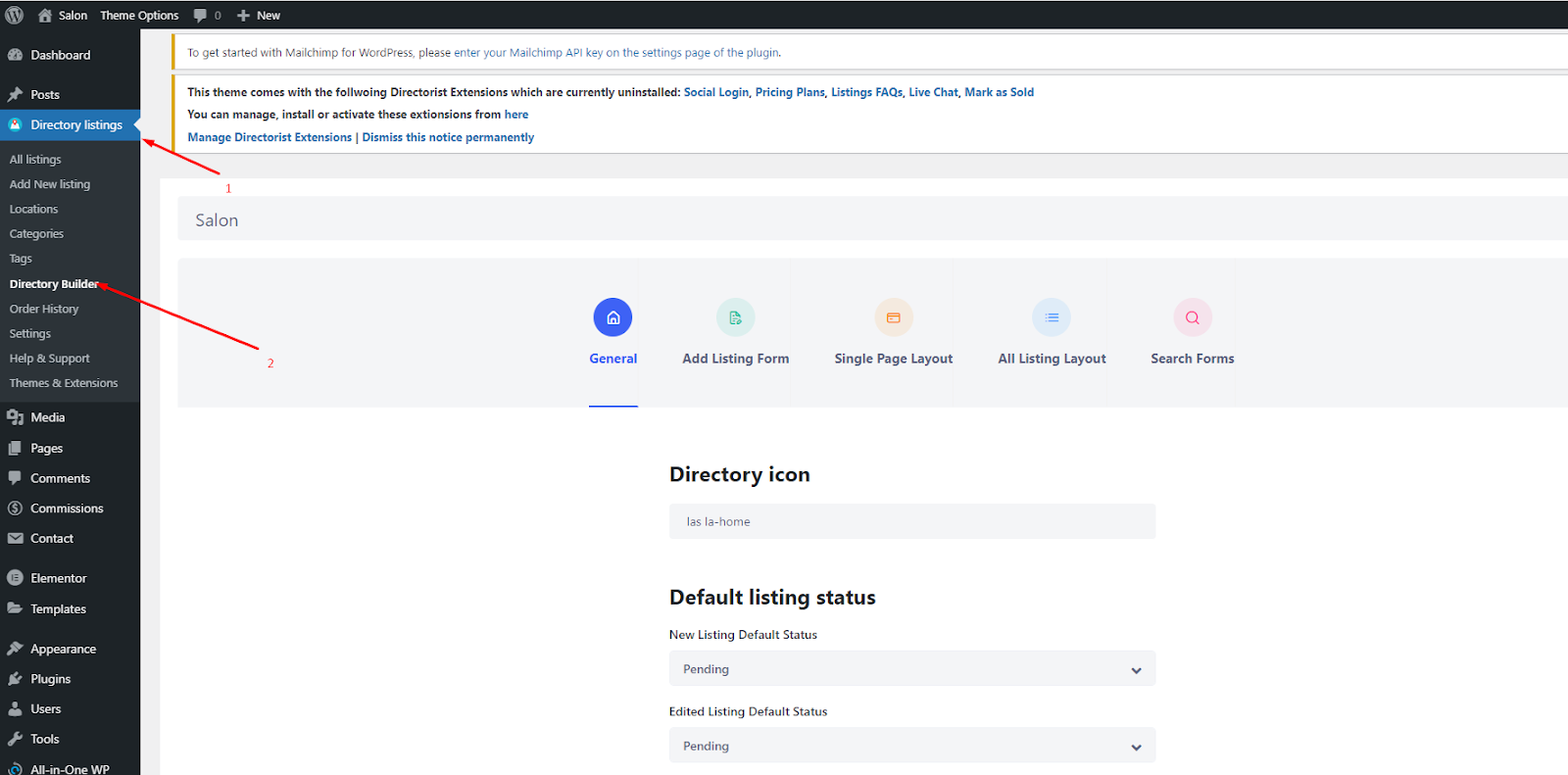
Task: Click the Manage Directorist Extensions link
Action: point(269,137)
